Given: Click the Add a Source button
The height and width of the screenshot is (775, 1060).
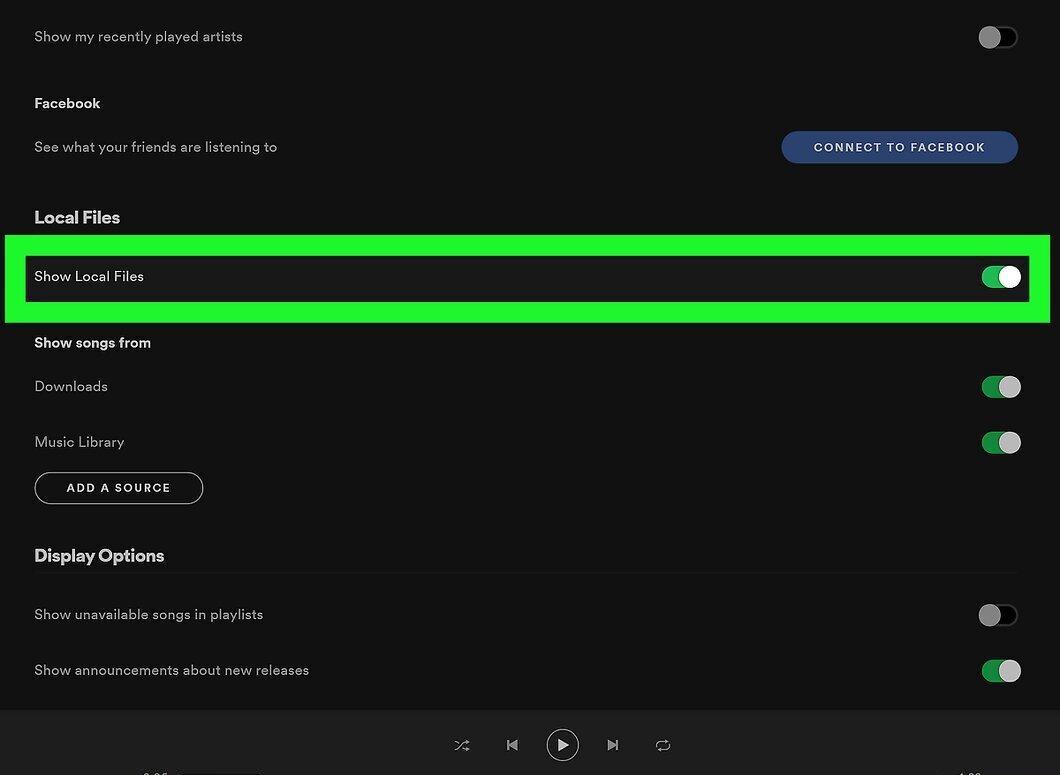Looking at the screenshot, I should click(x=118, y=488).
